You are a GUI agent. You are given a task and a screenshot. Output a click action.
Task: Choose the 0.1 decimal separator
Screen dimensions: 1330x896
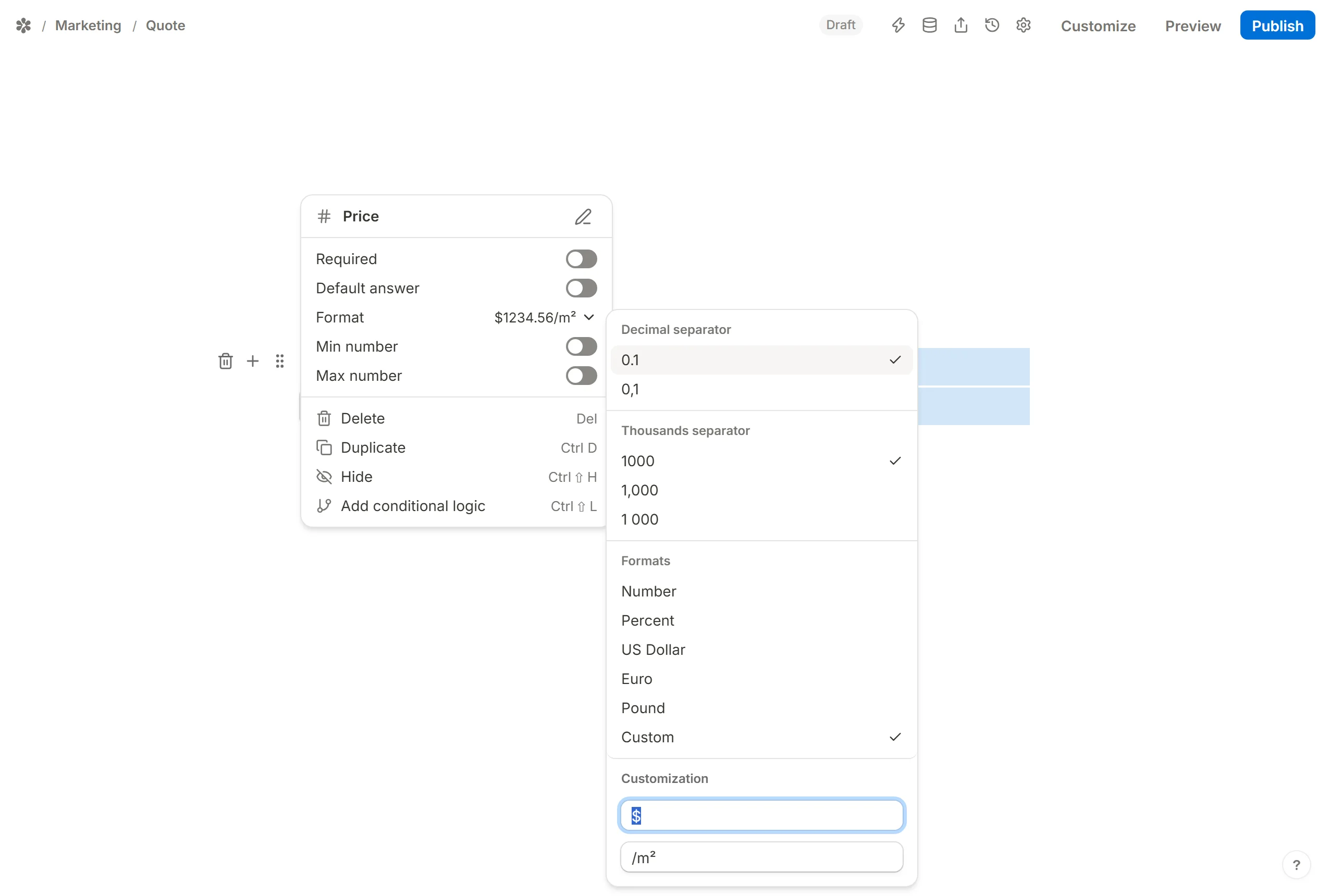pos(761,360)
